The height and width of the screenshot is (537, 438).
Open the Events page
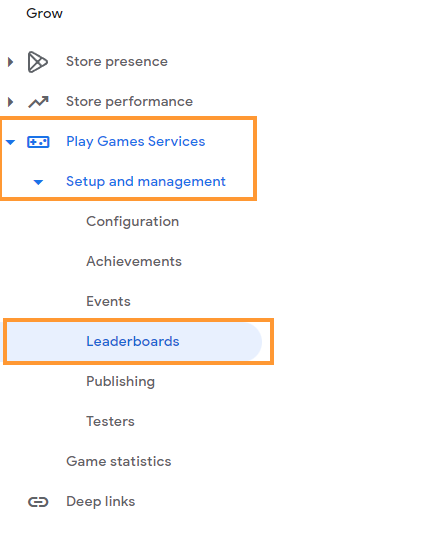[x=108, y=301]
